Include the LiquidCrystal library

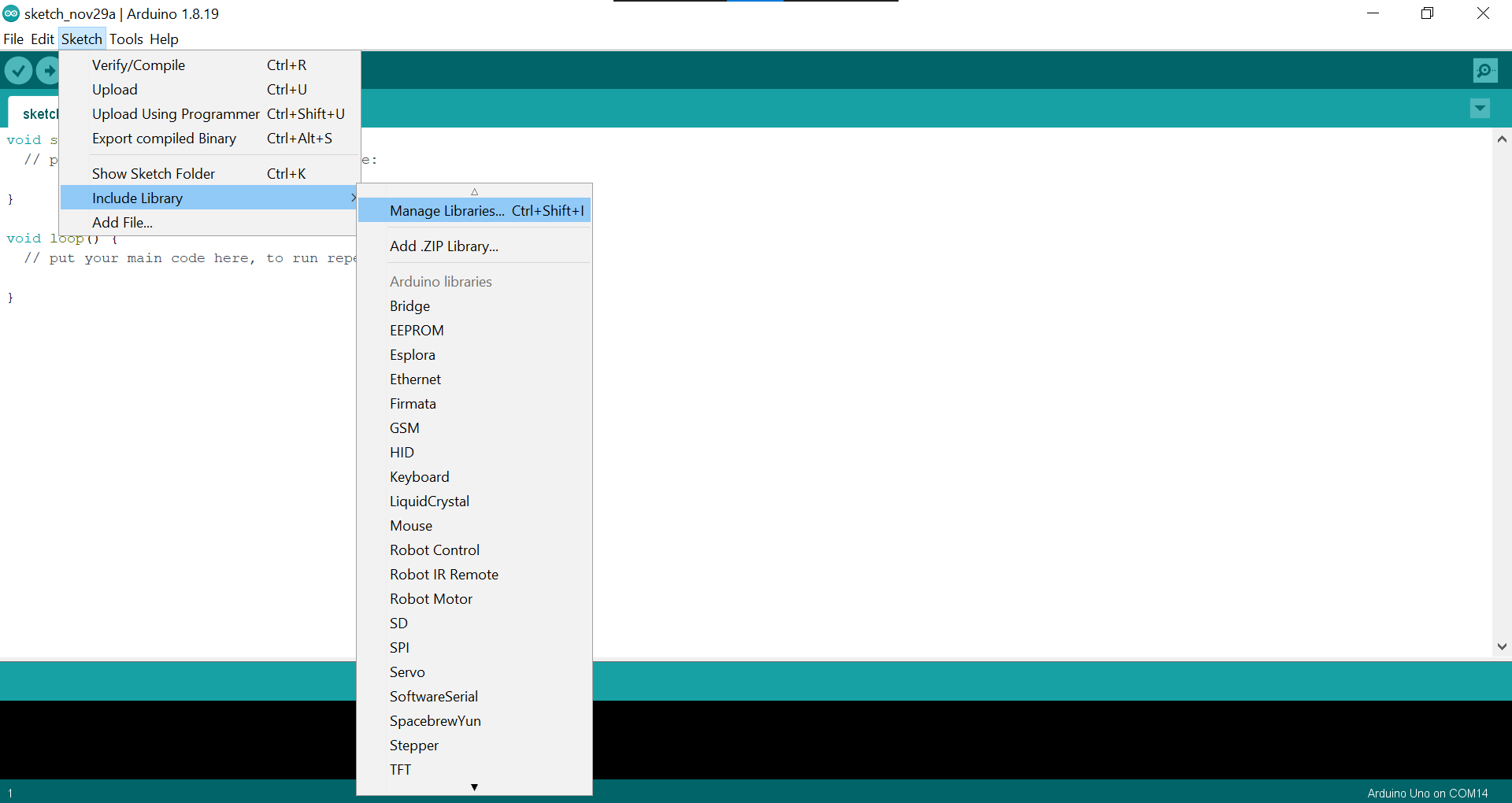[x=429, y=501]
